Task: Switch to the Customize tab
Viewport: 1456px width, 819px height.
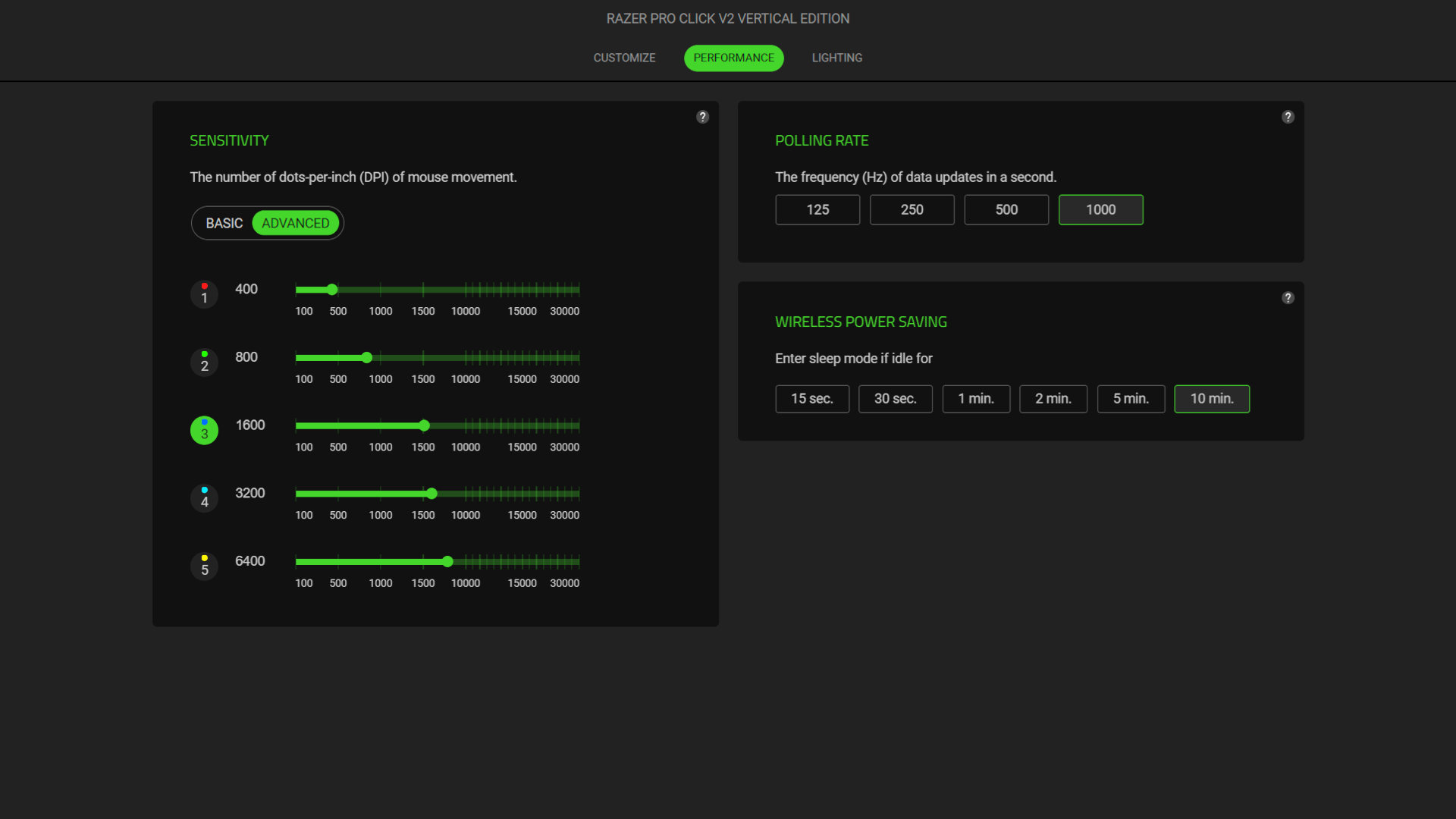Action: click(624, 58)
